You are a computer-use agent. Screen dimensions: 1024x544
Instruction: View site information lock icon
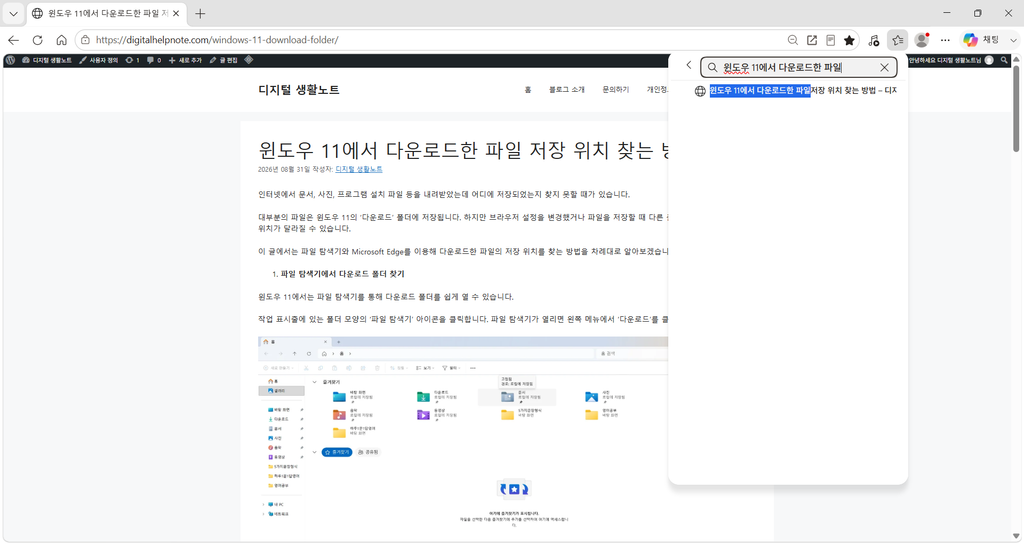[x=85, y=40]
